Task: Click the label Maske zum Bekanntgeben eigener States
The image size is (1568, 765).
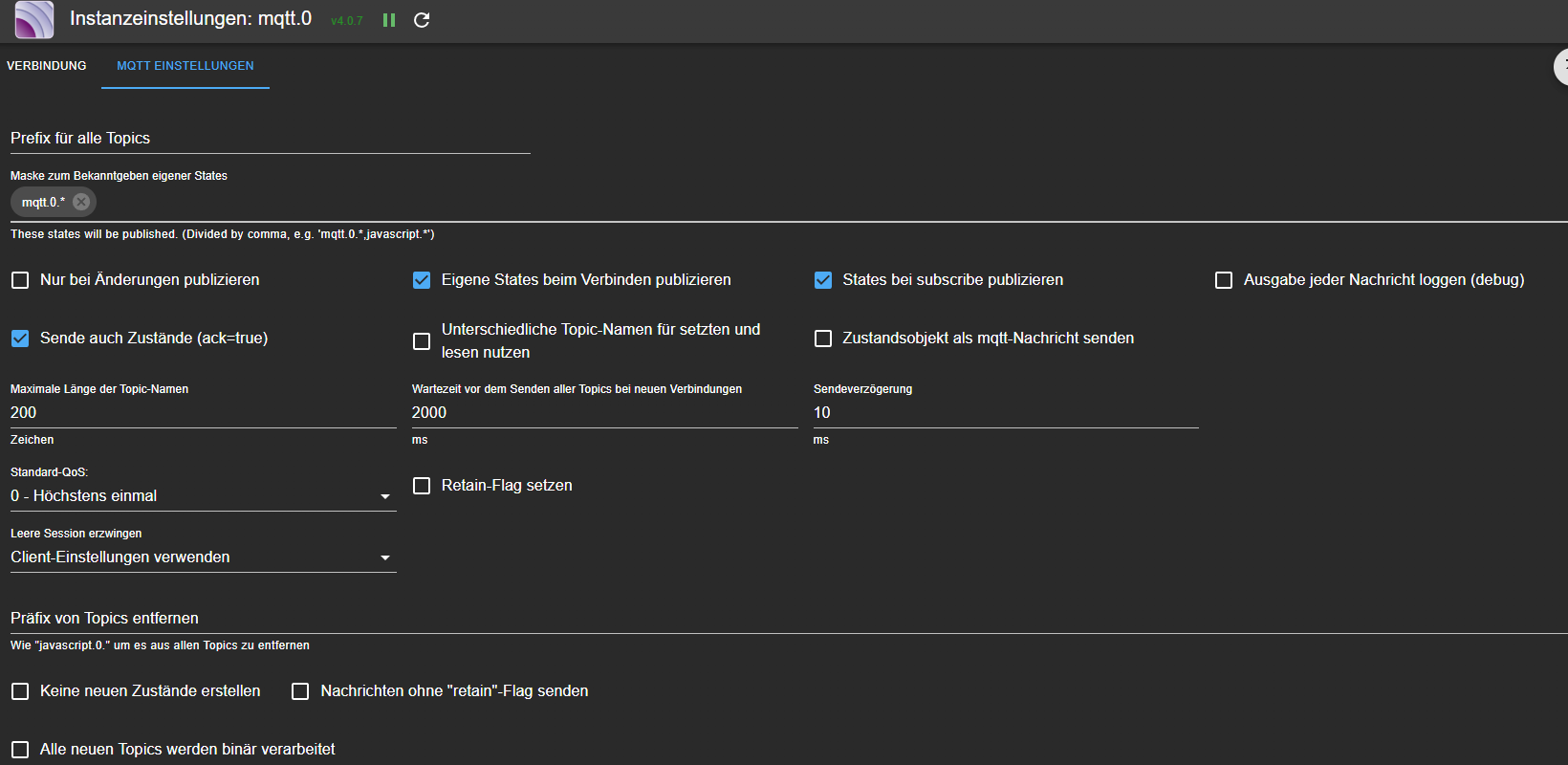Action: pos(119,176)
